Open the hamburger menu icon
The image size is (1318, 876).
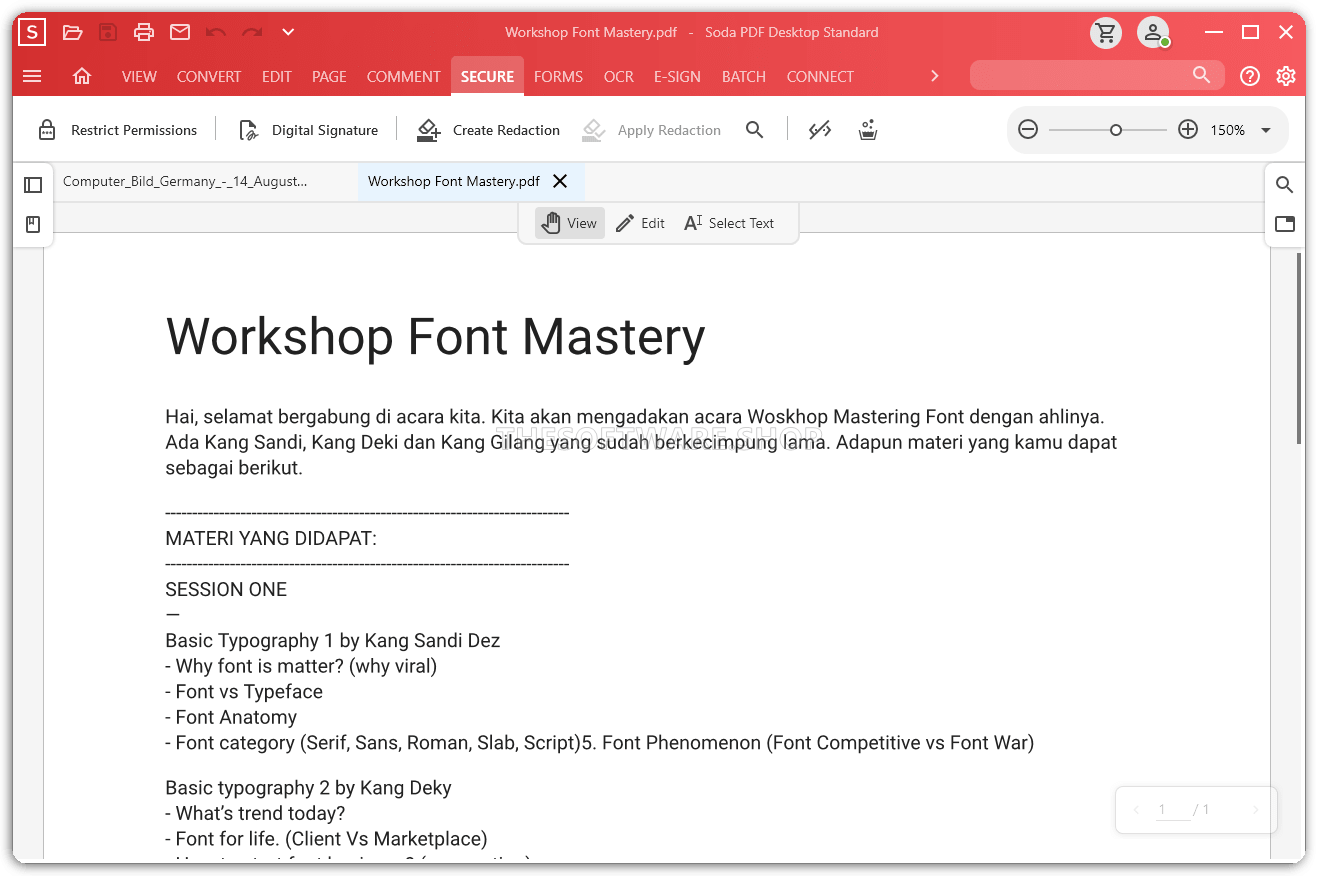(32, 76)
